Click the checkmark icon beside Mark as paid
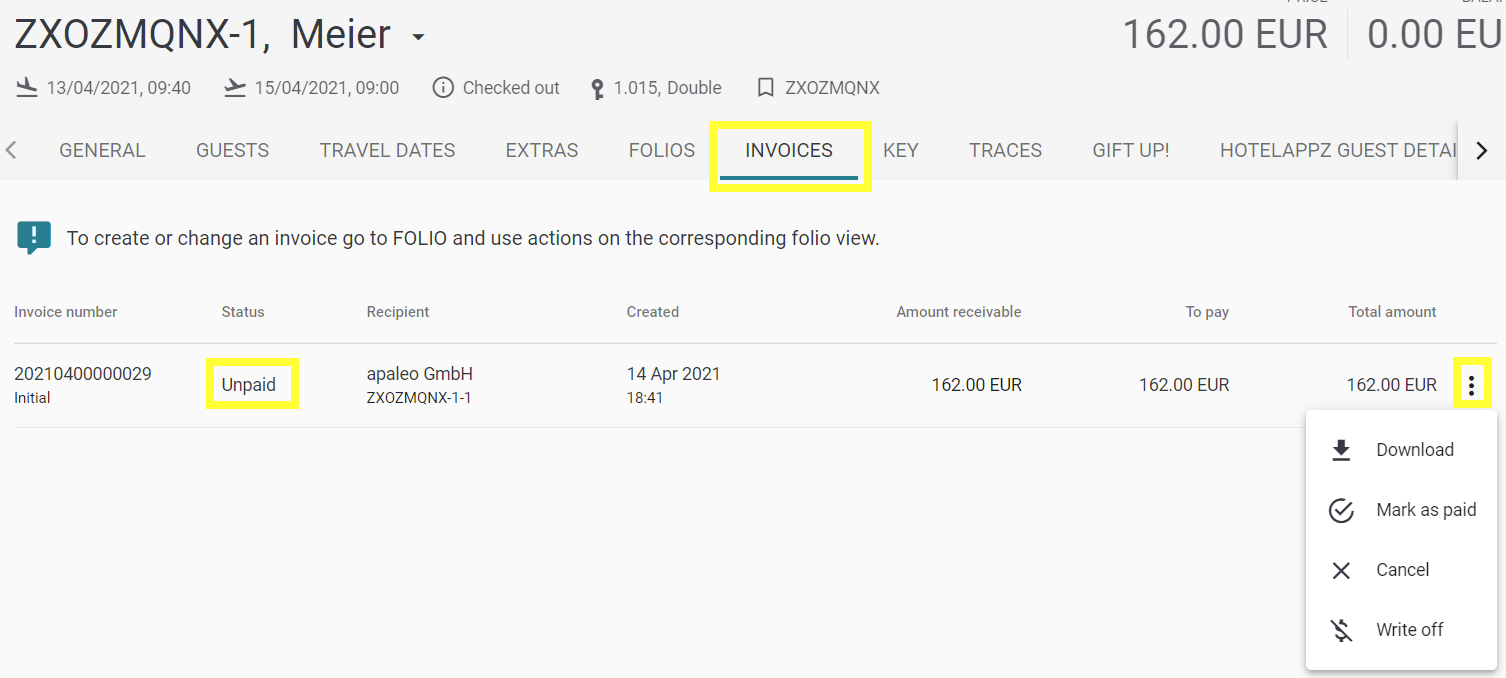This screenshot has width=1506, height=678. click(1340, 510)
